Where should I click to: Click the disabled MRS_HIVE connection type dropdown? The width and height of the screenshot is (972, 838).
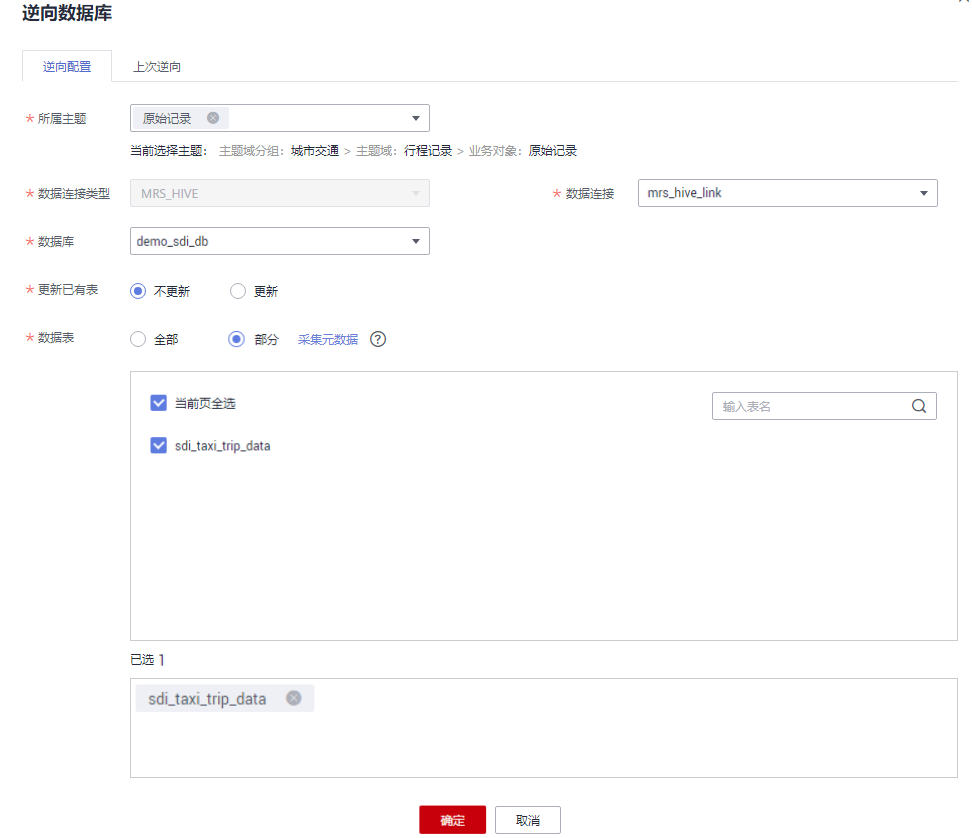tap(280, 193)
